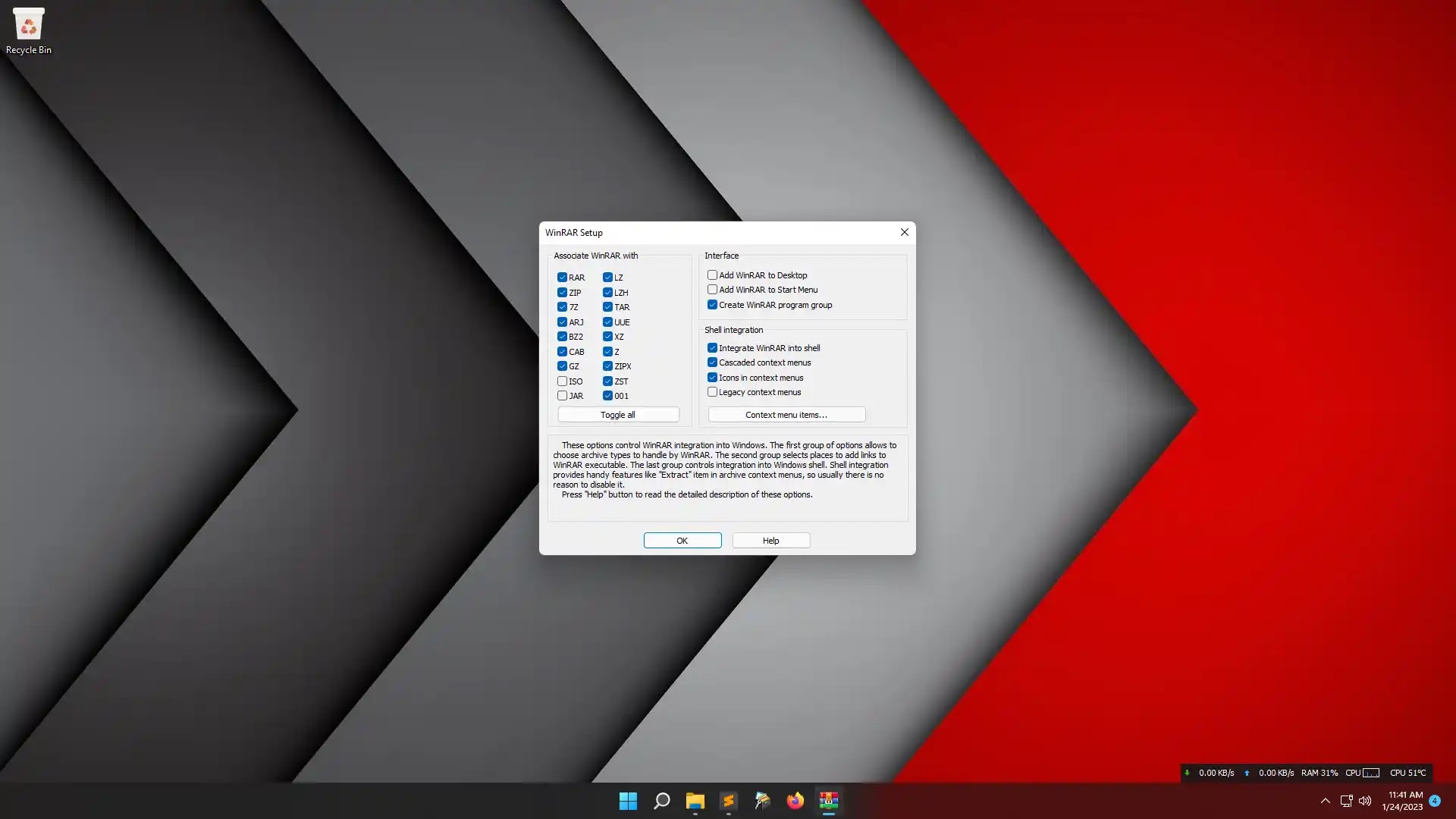Enable Legacy context menus
This screenshot has width=1456, height=819.
point(712,392)
